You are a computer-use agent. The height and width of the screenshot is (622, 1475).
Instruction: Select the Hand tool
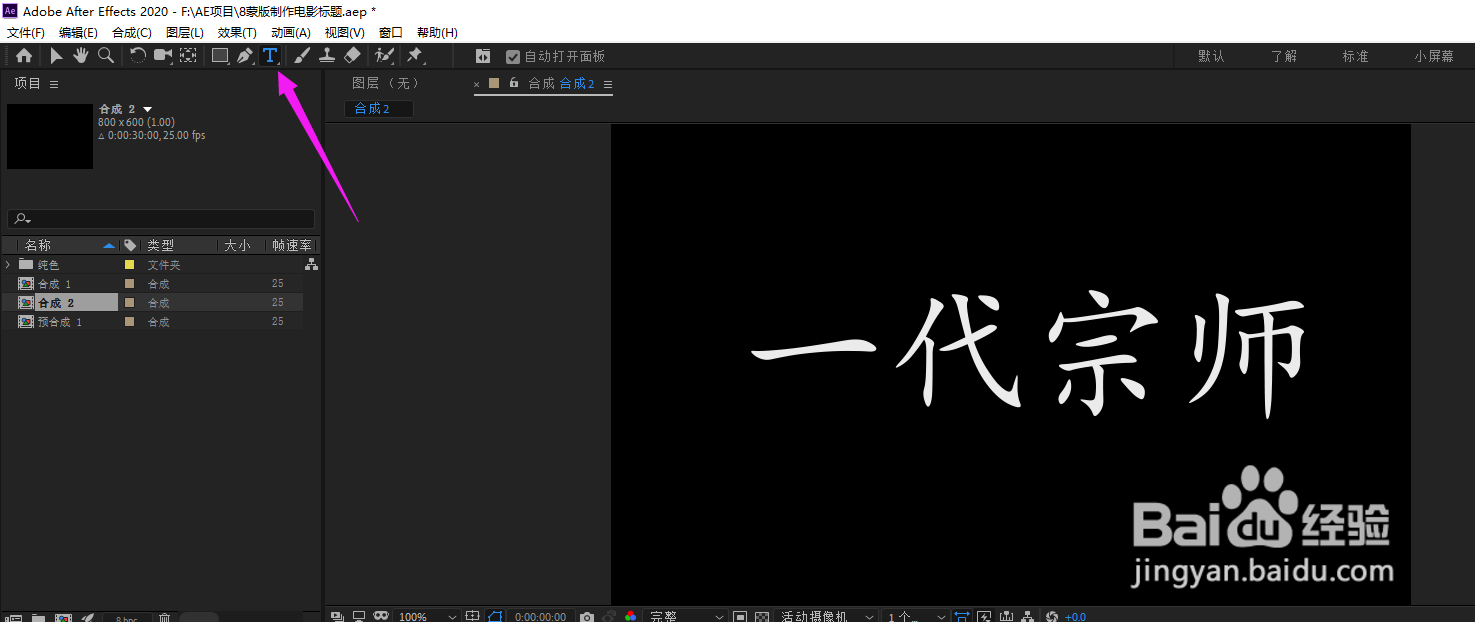(81, 56)
